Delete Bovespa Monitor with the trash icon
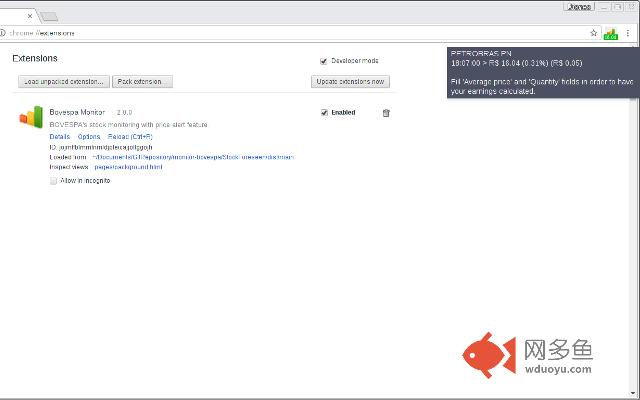This screenshot has width=640, height=400. pyautogui.click(x=386, y=113)
